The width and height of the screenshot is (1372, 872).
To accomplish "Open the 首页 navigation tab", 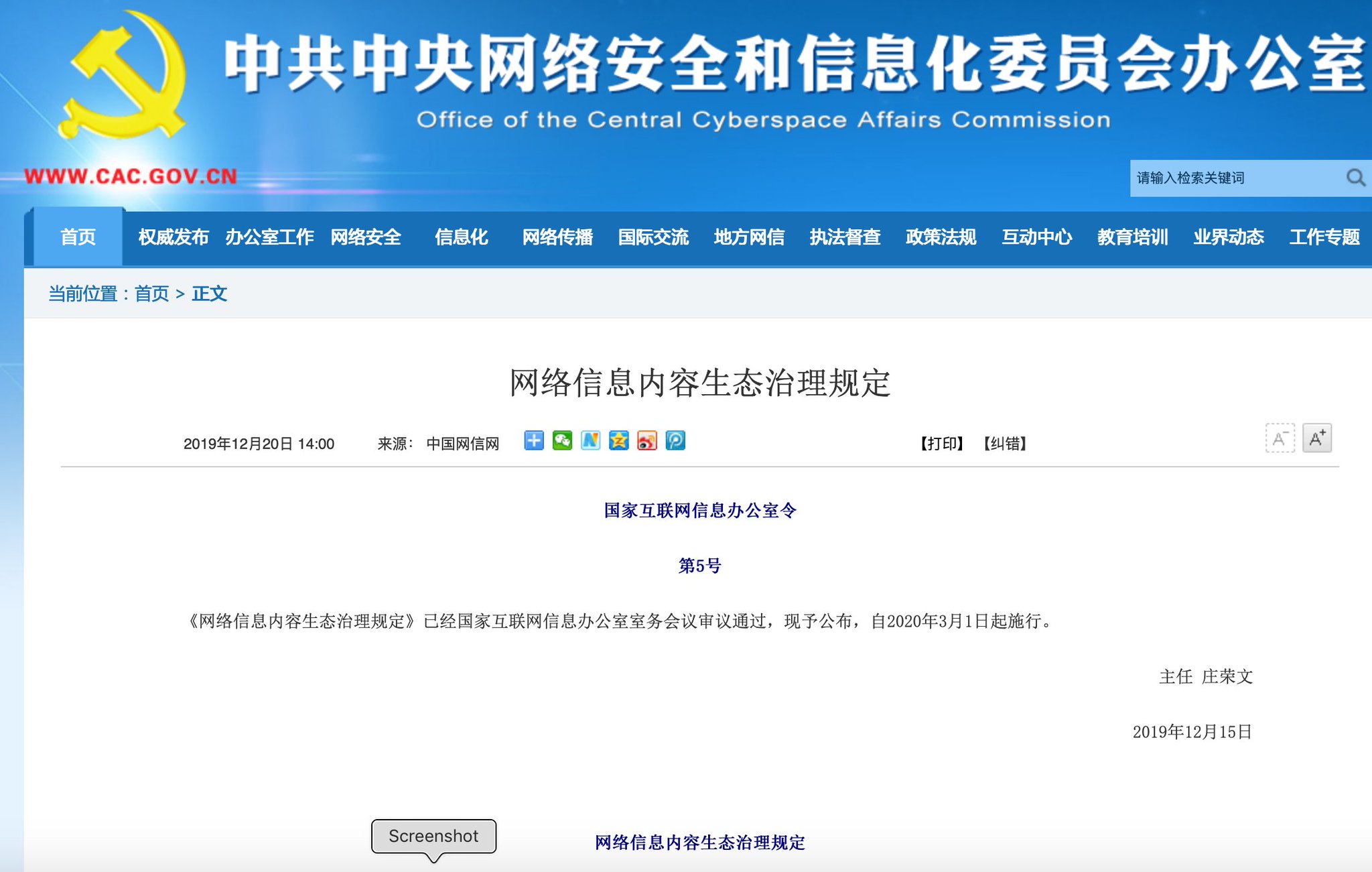I will 78,237.
